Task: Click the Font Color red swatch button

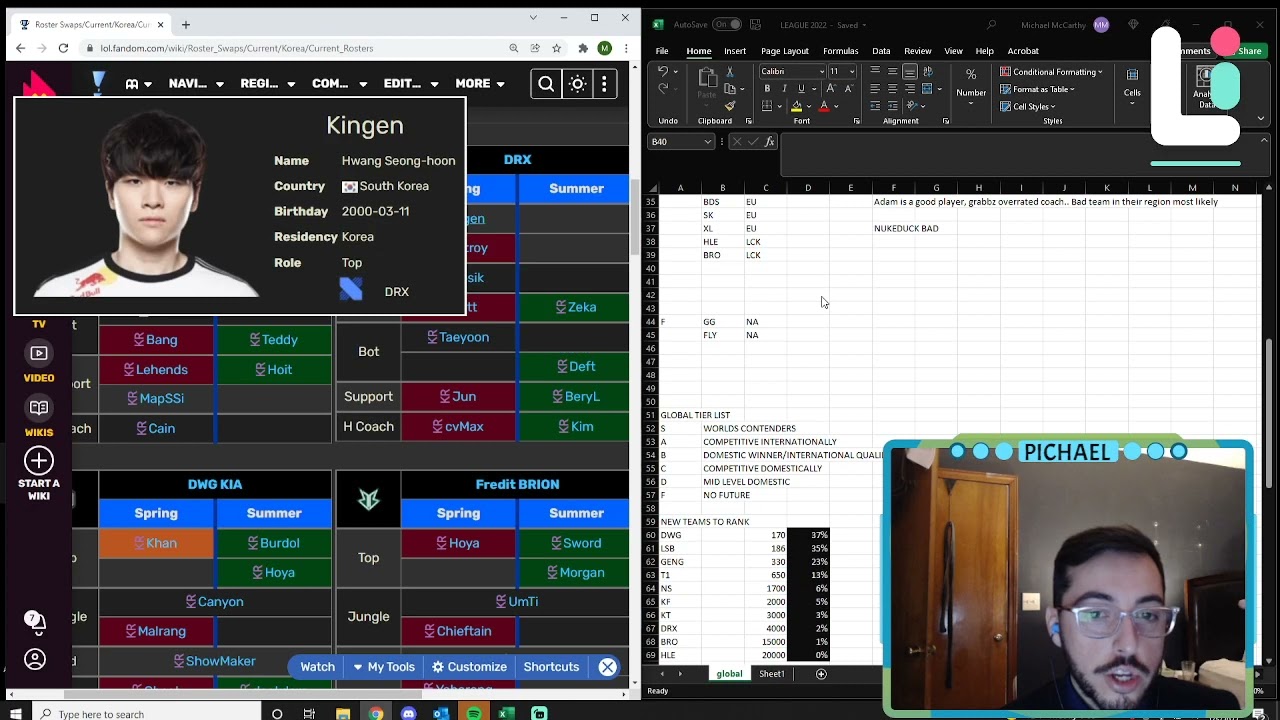Action: pos(824,106)
